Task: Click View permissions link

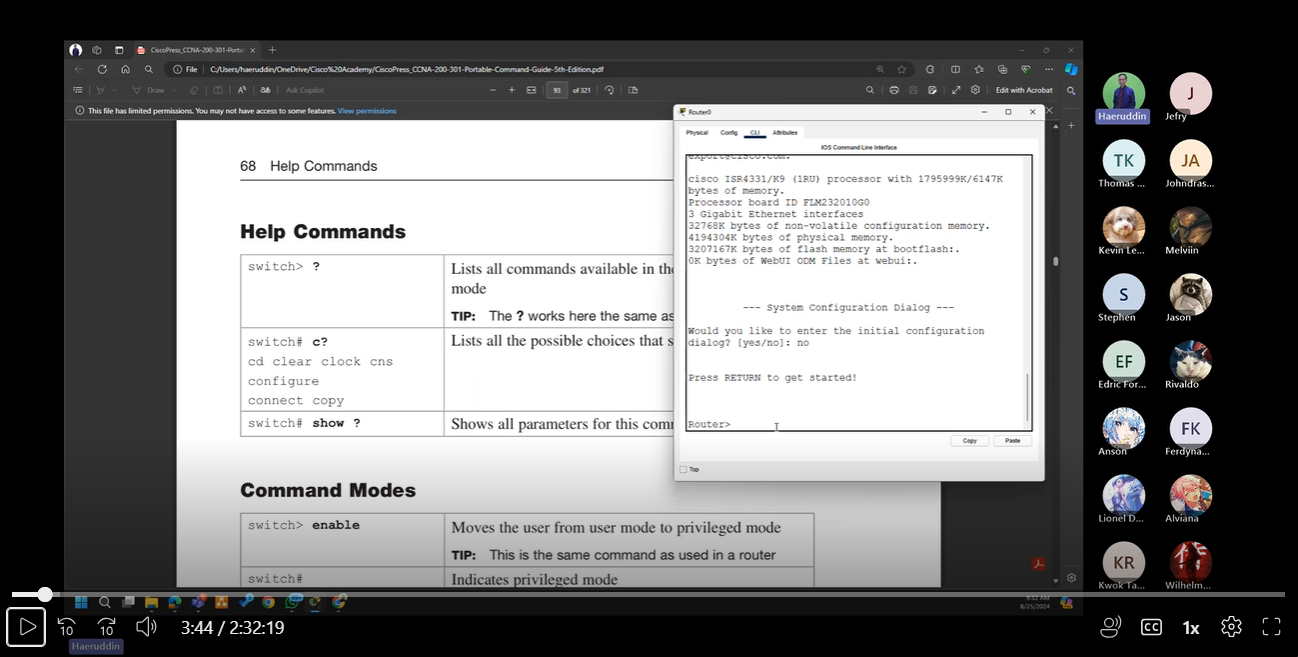Action: 367,111
